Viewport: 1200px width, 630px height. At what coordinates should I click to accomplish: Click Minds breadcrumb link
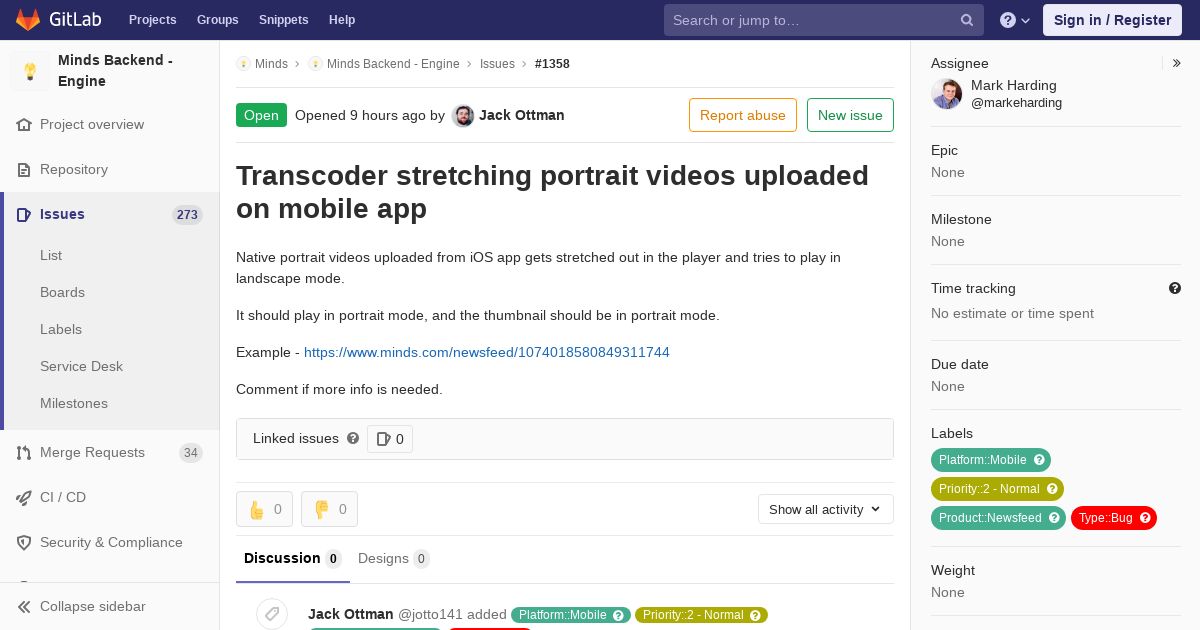tap(271, 64)
